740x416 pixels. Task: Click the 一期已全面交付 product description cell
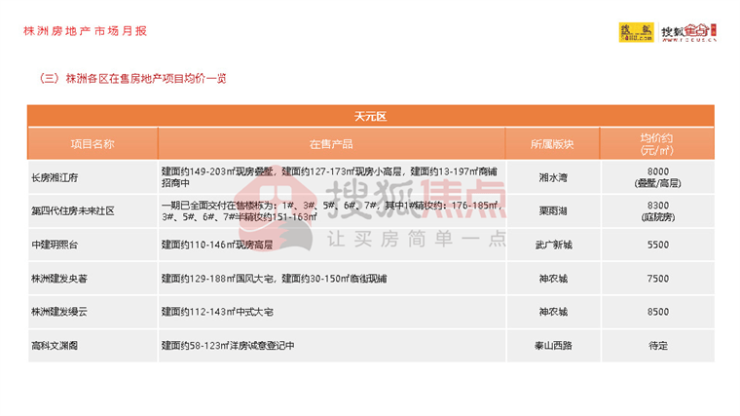332,211
